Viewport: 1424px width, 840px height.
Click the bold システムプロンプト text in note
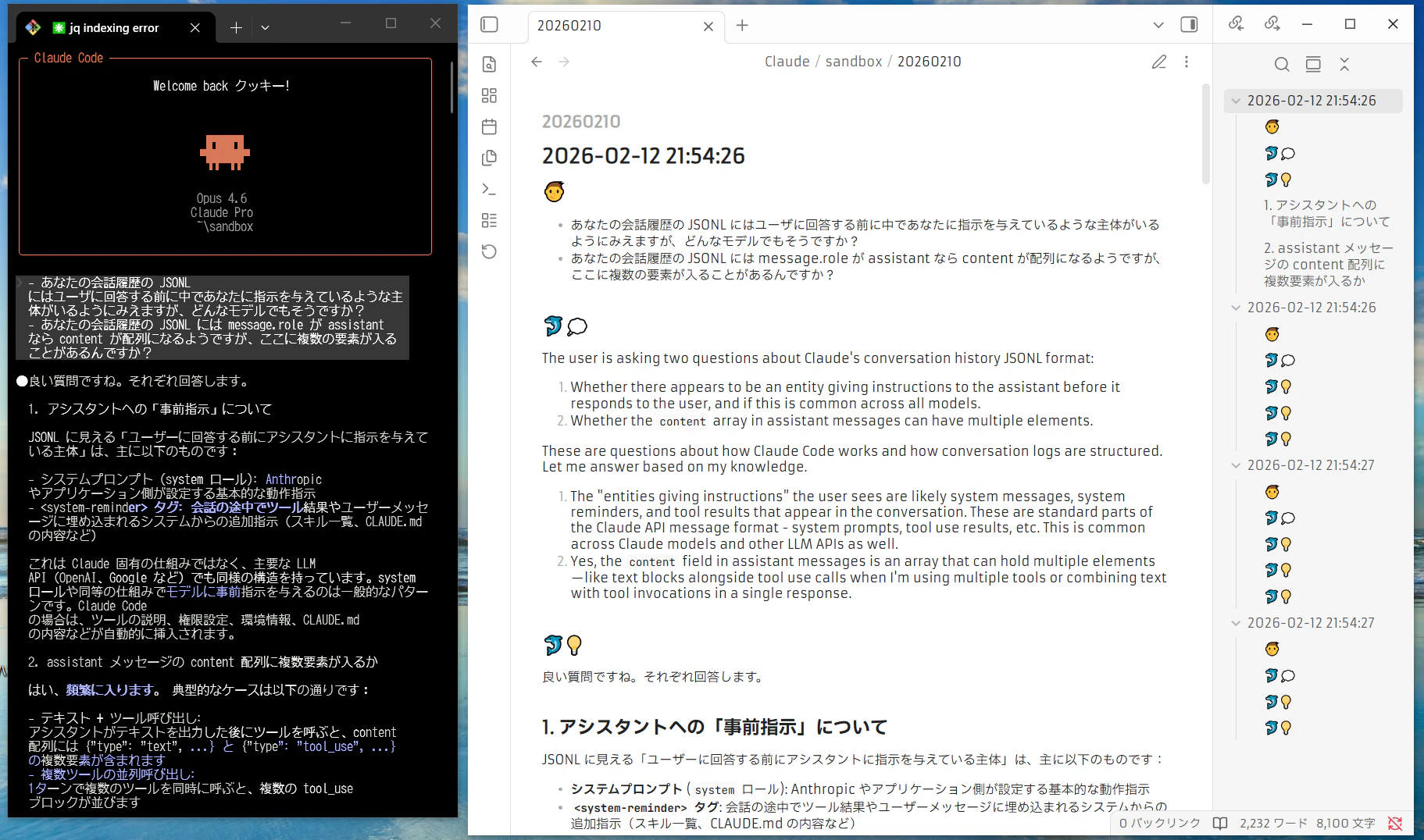coord(626,789)
